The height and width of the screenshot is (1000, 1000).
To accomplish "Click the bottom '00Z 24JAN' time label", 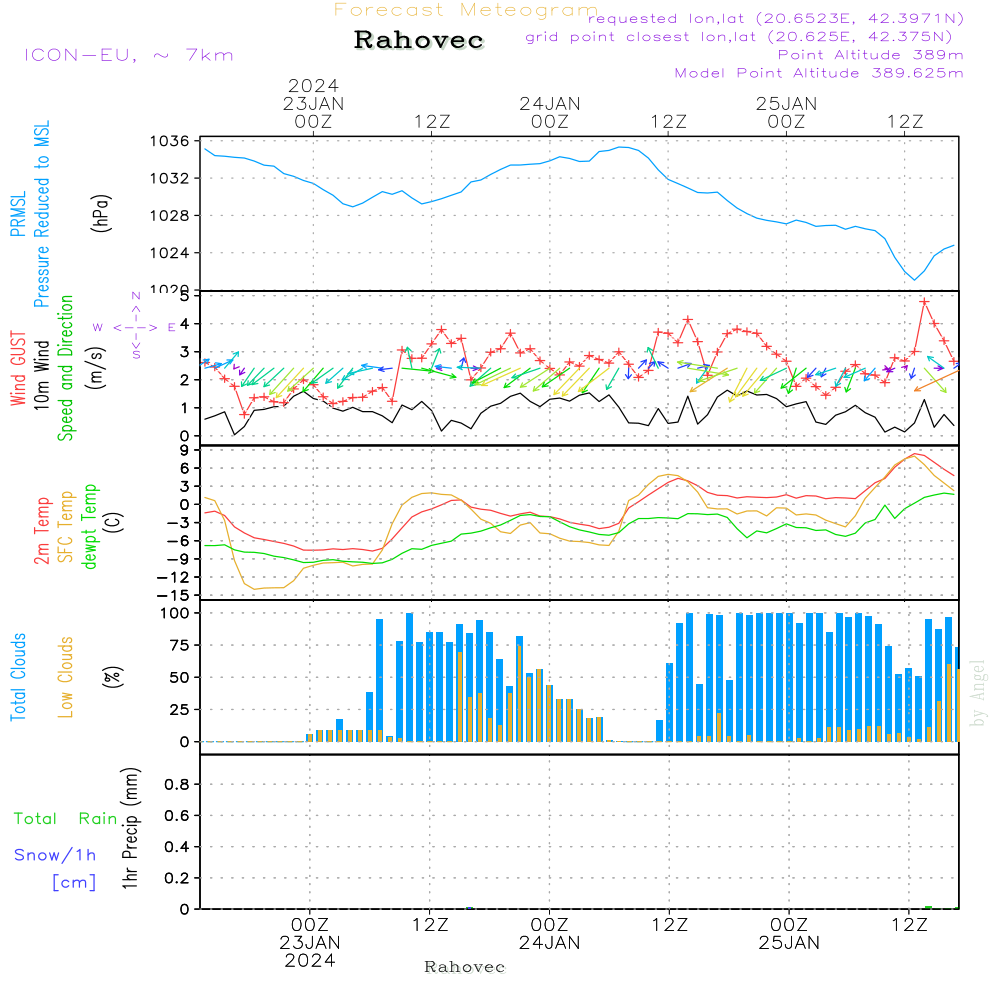I will point(550,934).
